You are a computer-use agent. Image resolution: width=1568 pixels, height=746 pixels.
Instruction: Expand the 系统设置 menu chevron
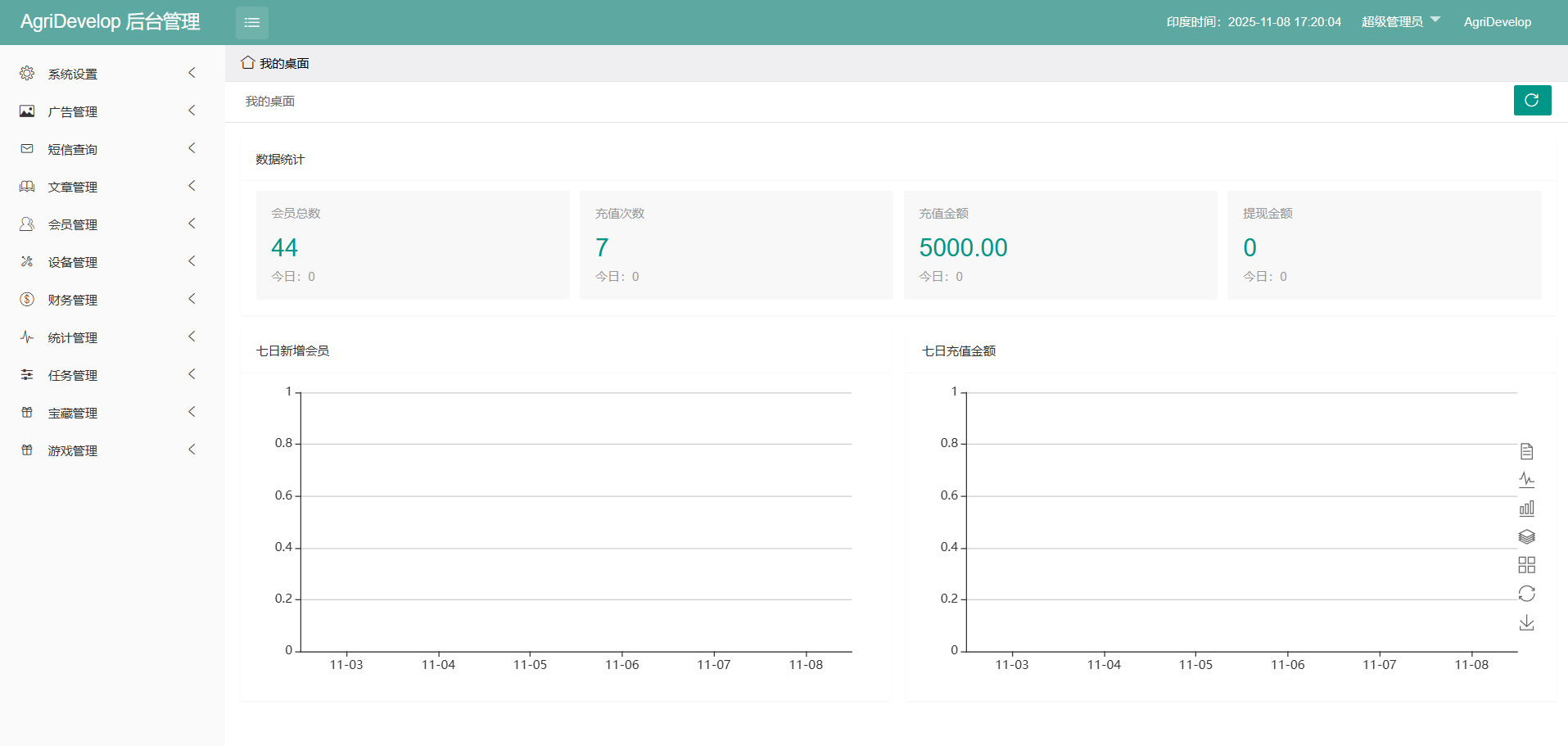tap(192, 74)
